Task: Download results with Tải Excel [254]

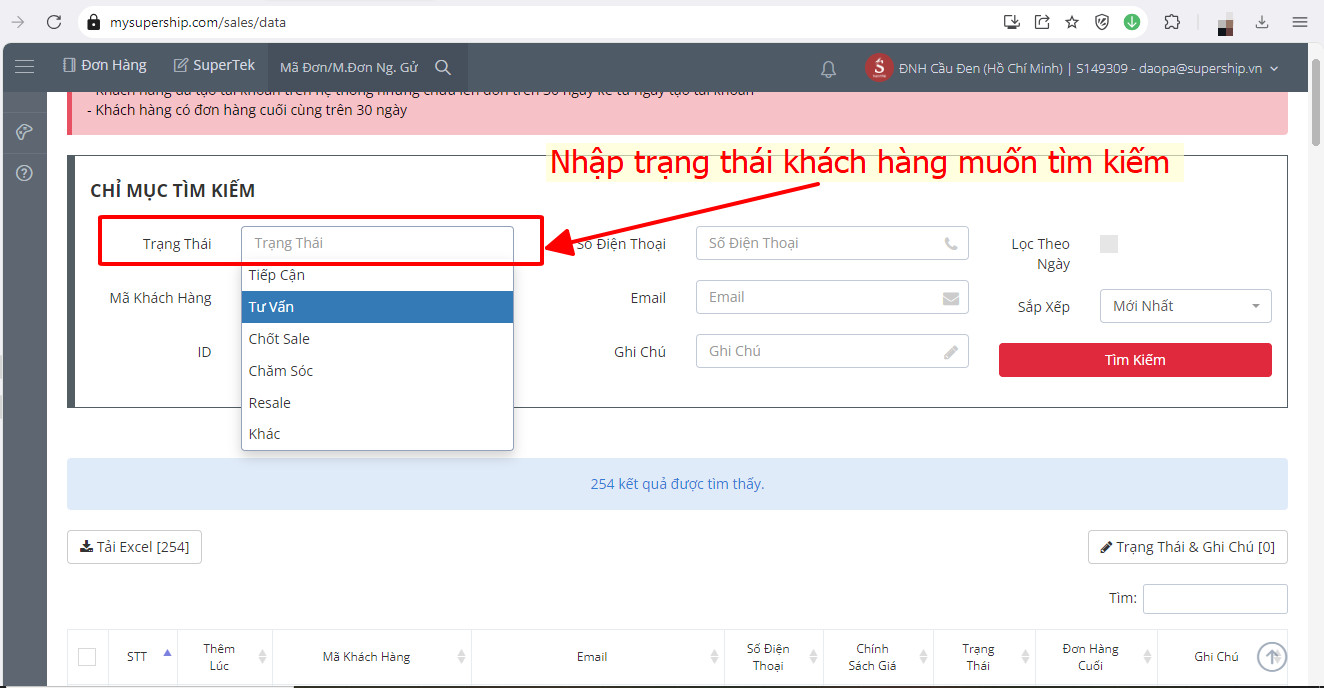Action: tap(135, 547)
